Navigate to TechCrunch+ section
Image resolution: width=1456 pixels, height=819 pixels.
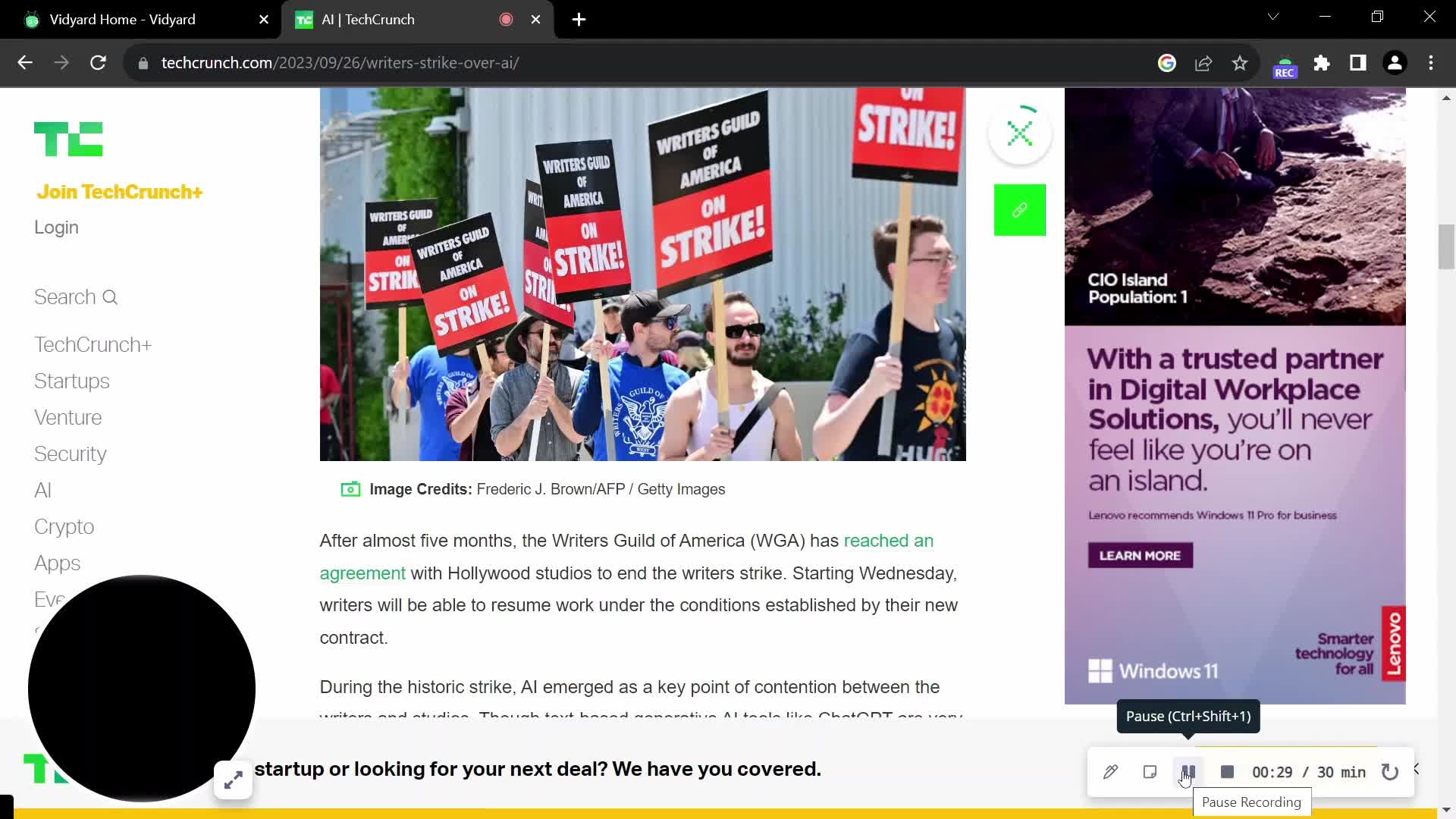(x=93, y=345)
